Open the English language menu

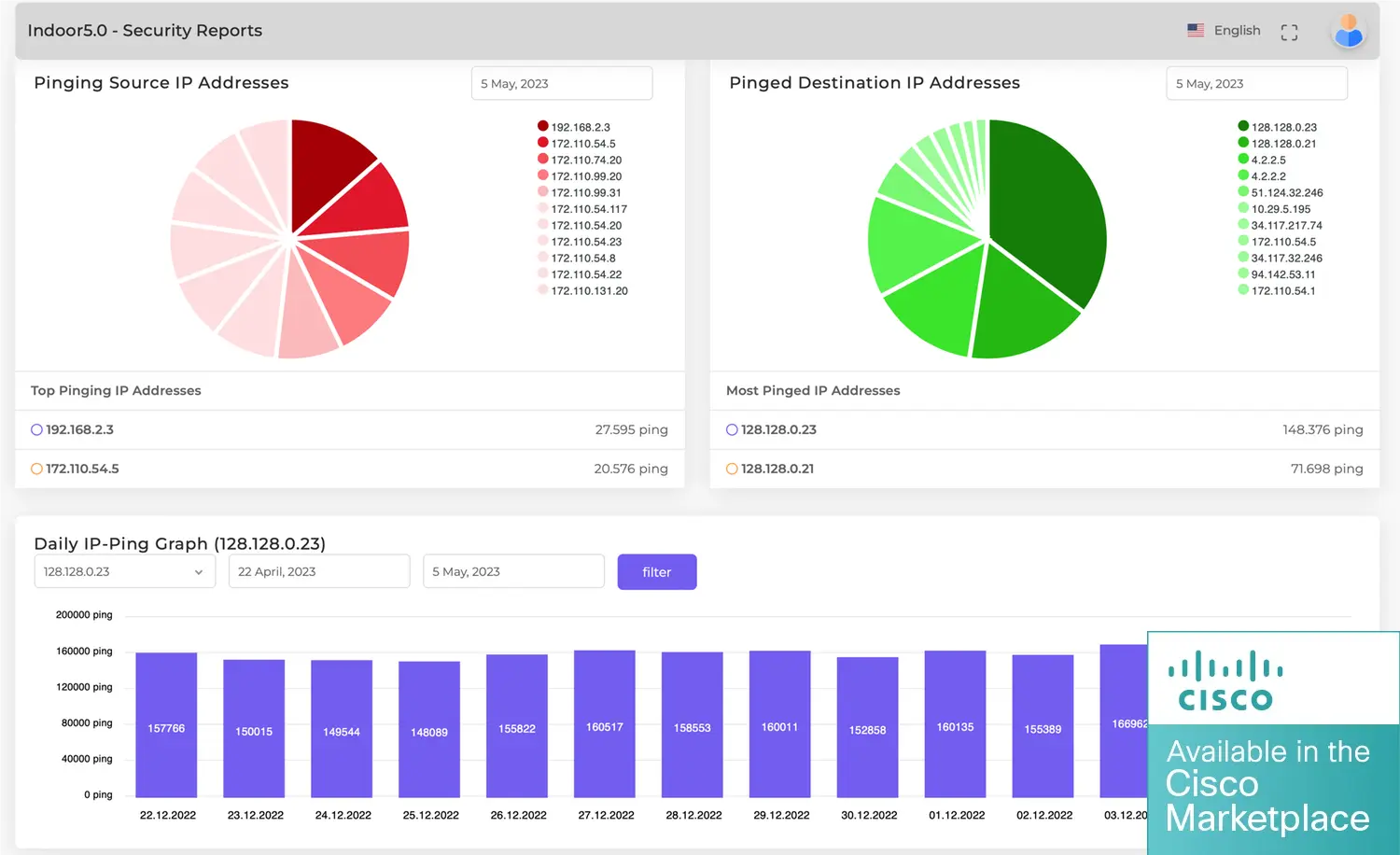(1237, 31)
